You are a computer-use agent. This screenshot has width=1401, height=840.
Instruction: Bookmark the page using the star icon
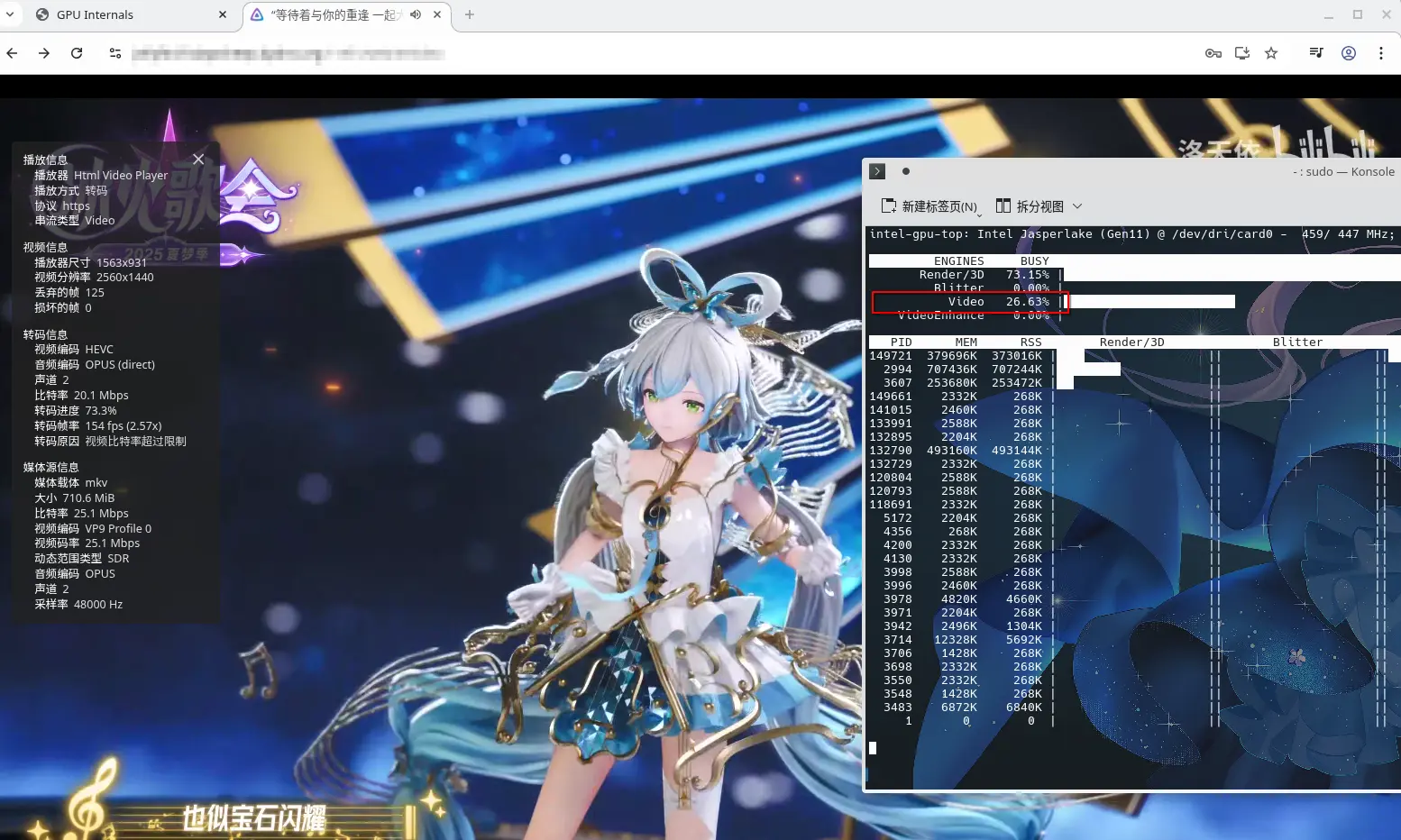[x=1271, y=53]
